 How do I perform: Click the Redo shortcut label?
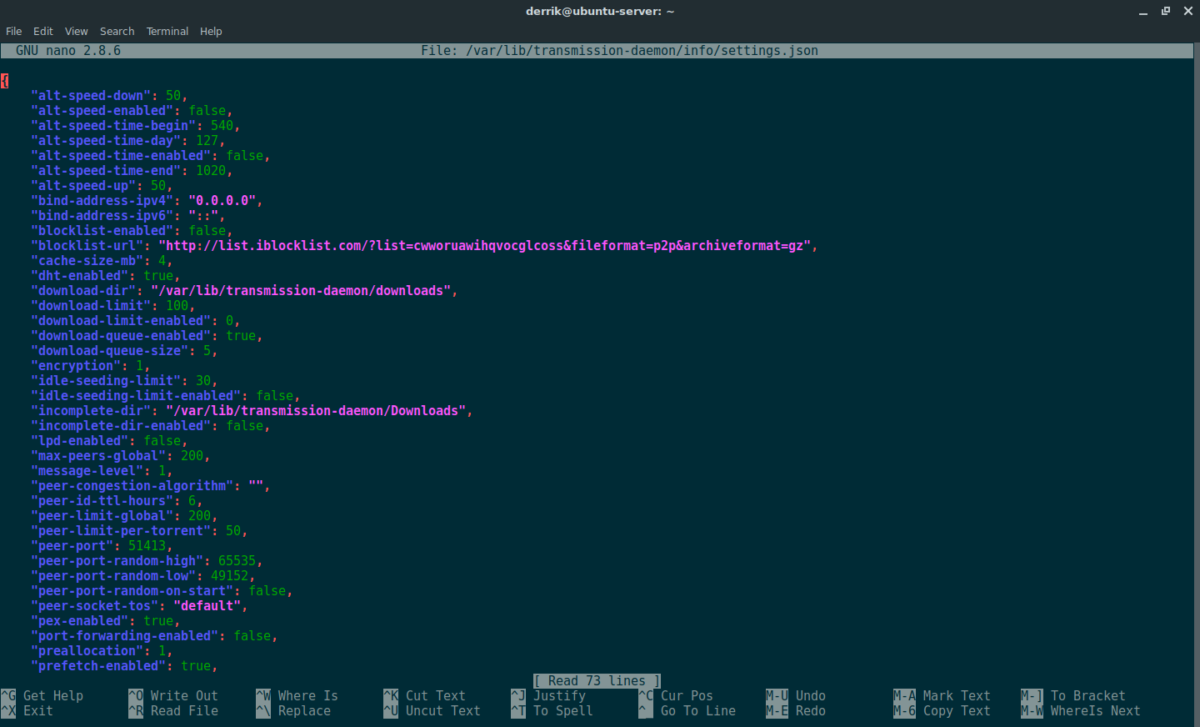coord(811,711)
